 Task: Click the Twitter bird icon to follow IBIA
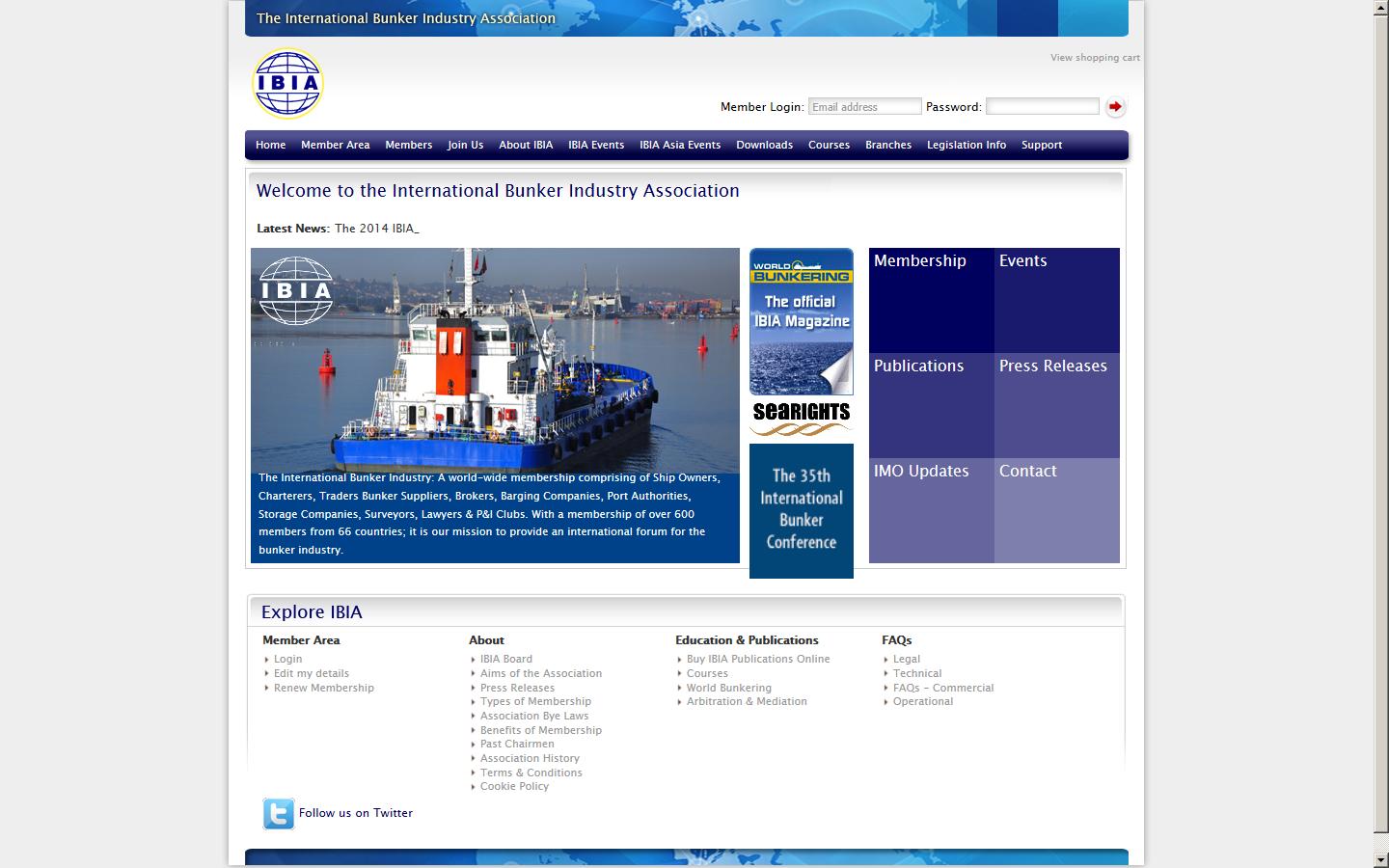[x=278, y=814]
